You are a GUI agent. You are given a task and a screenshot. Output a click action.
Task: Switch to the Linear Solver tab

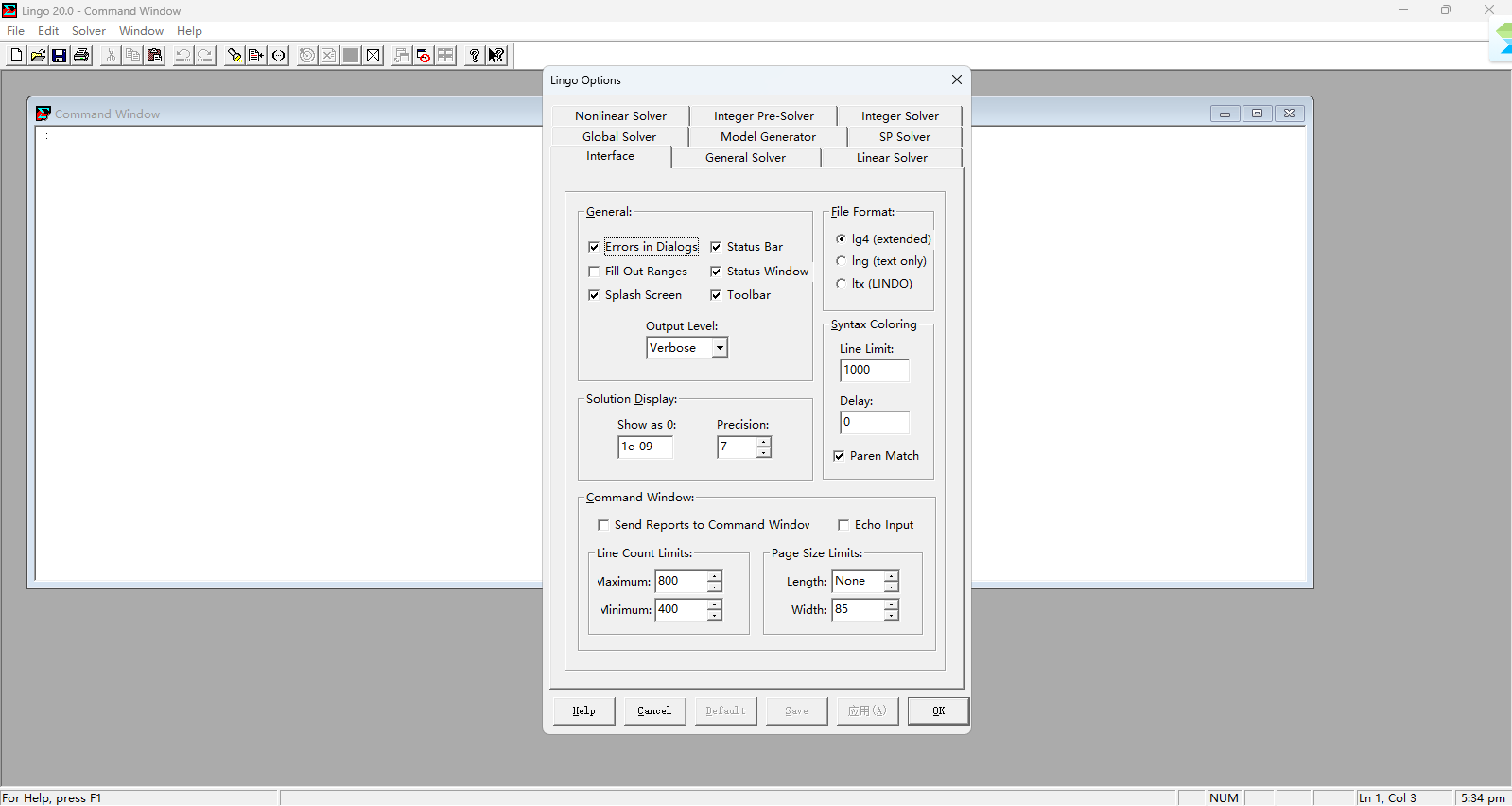click(x=892, y=158)
